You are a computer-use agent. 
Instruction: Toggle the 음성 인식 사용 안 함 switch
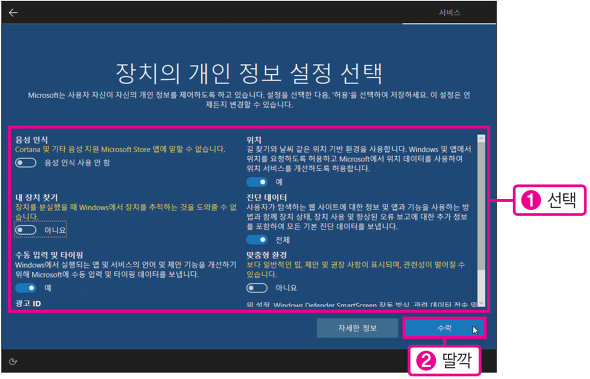coord(26,163)
